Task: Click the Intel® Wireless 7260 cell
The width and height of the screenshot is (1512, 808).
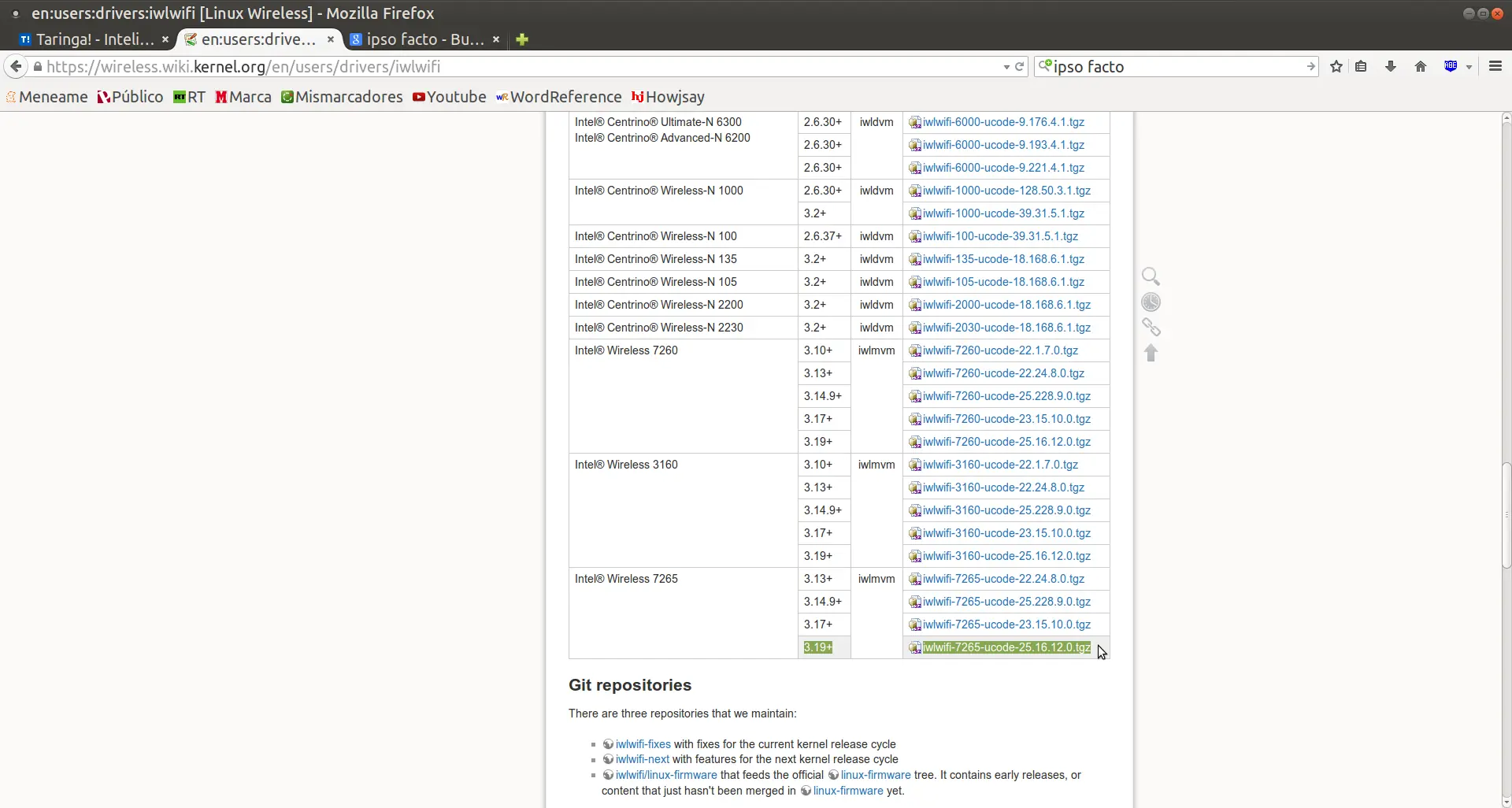Action: click(683, 396)
